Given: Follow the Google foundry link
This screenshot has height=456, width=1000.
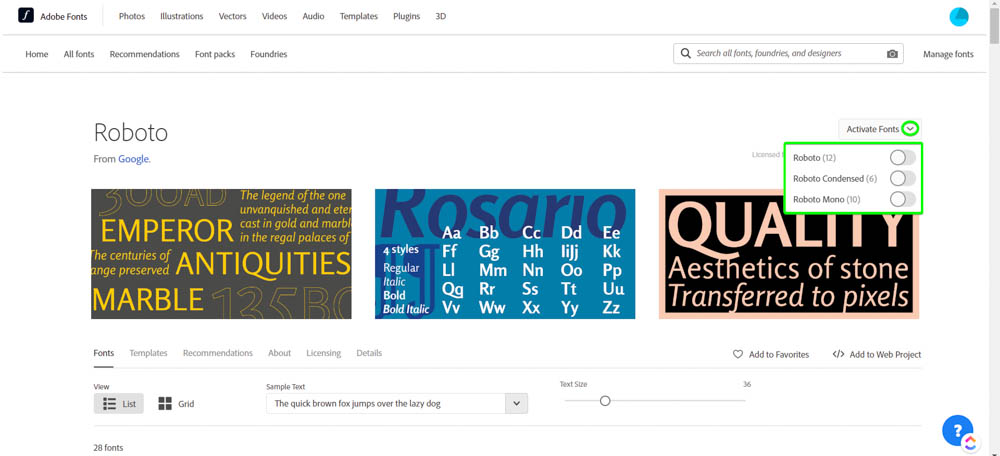Looking at the screenshot, I should click(x=133, y=159).
